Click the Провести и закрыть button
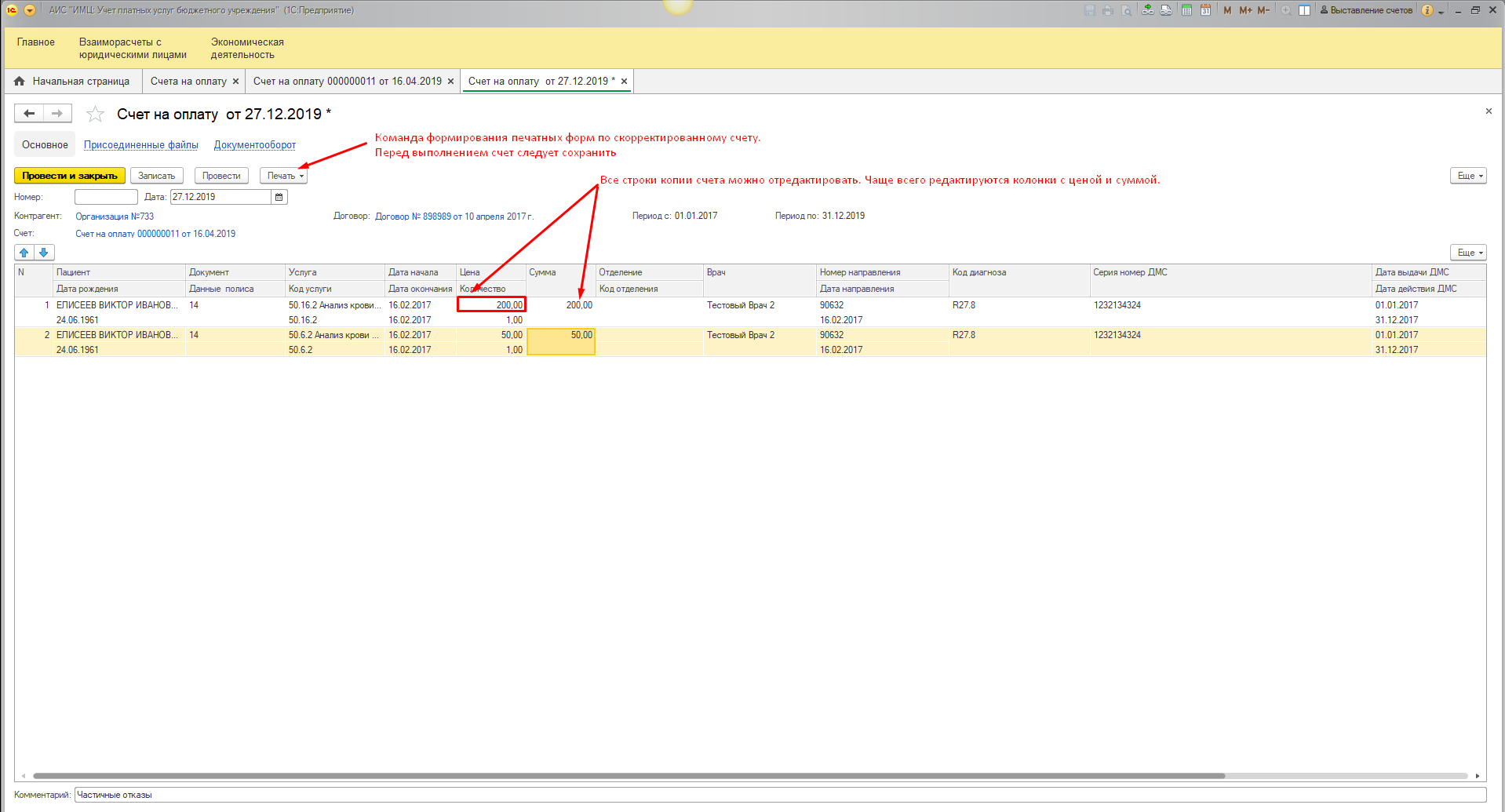Viewport: 1505px width, 812px height. click(x=70, y=176)
